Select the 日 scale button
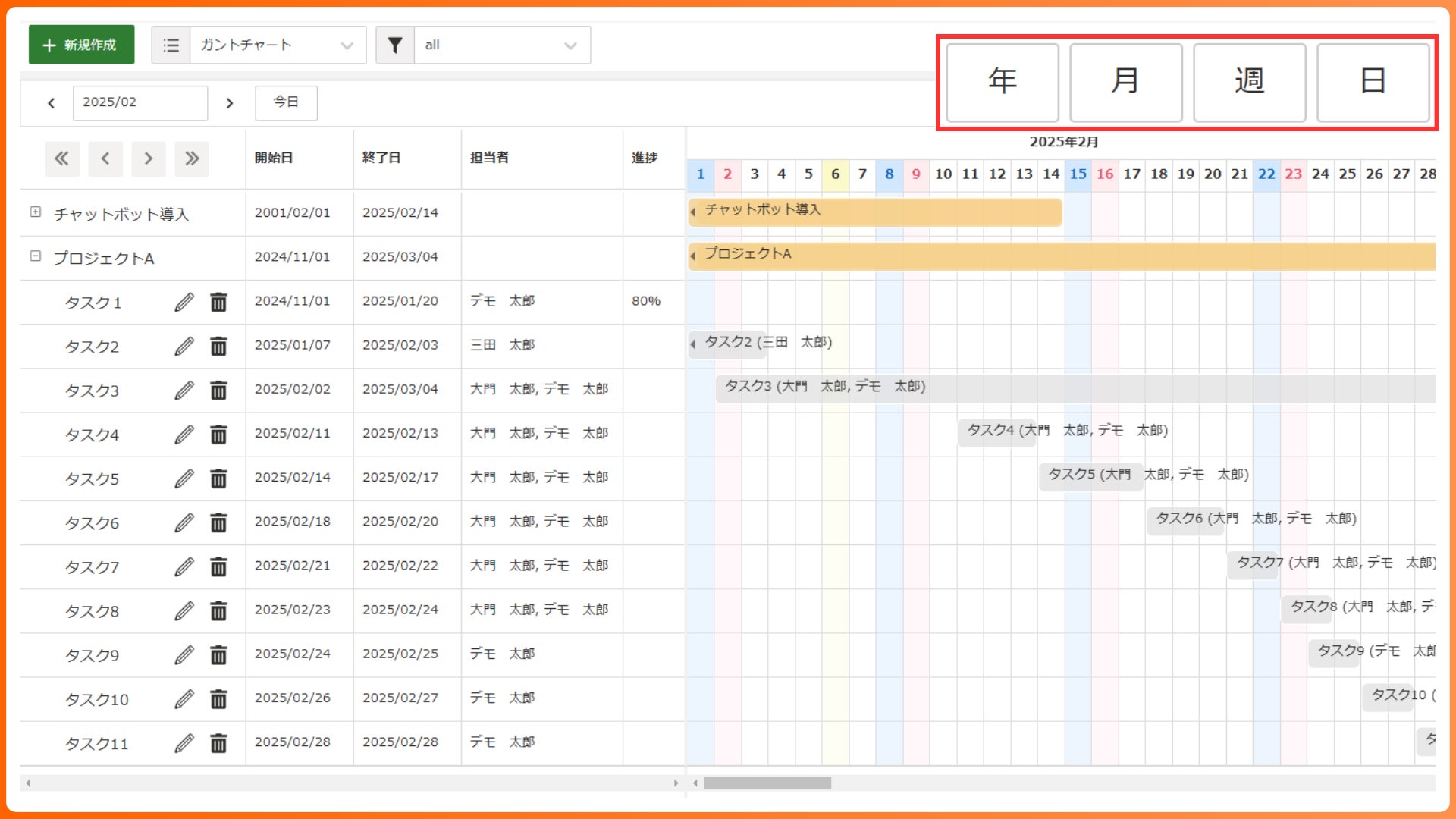The width and height of the screenshot is (1456, 819). point(1373,81)
